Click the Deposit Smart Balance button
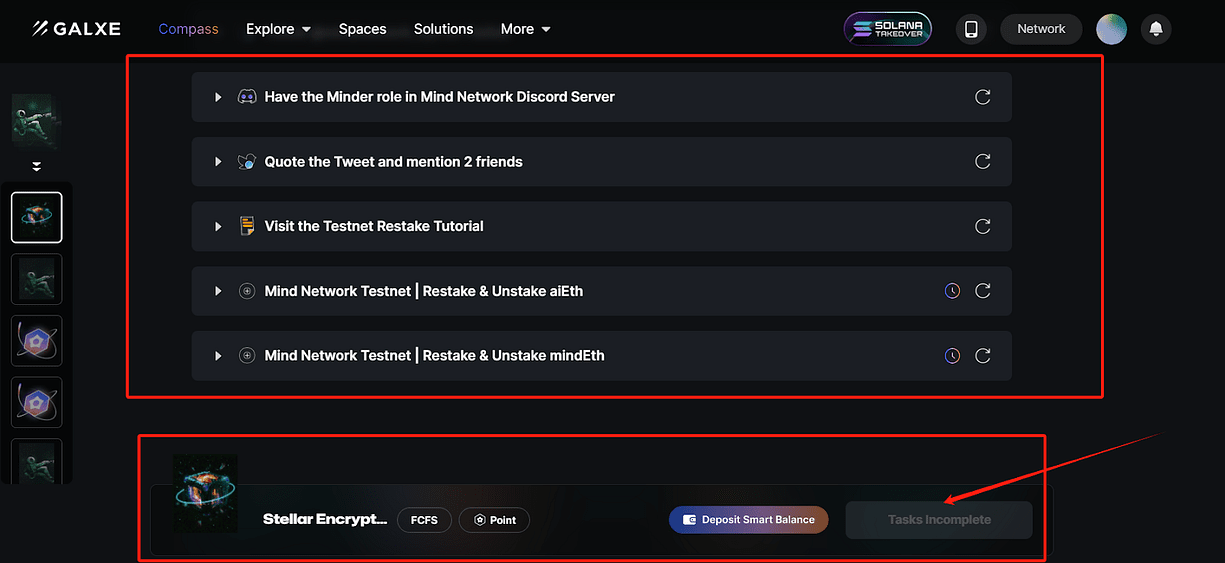 [x=749, y=520]
